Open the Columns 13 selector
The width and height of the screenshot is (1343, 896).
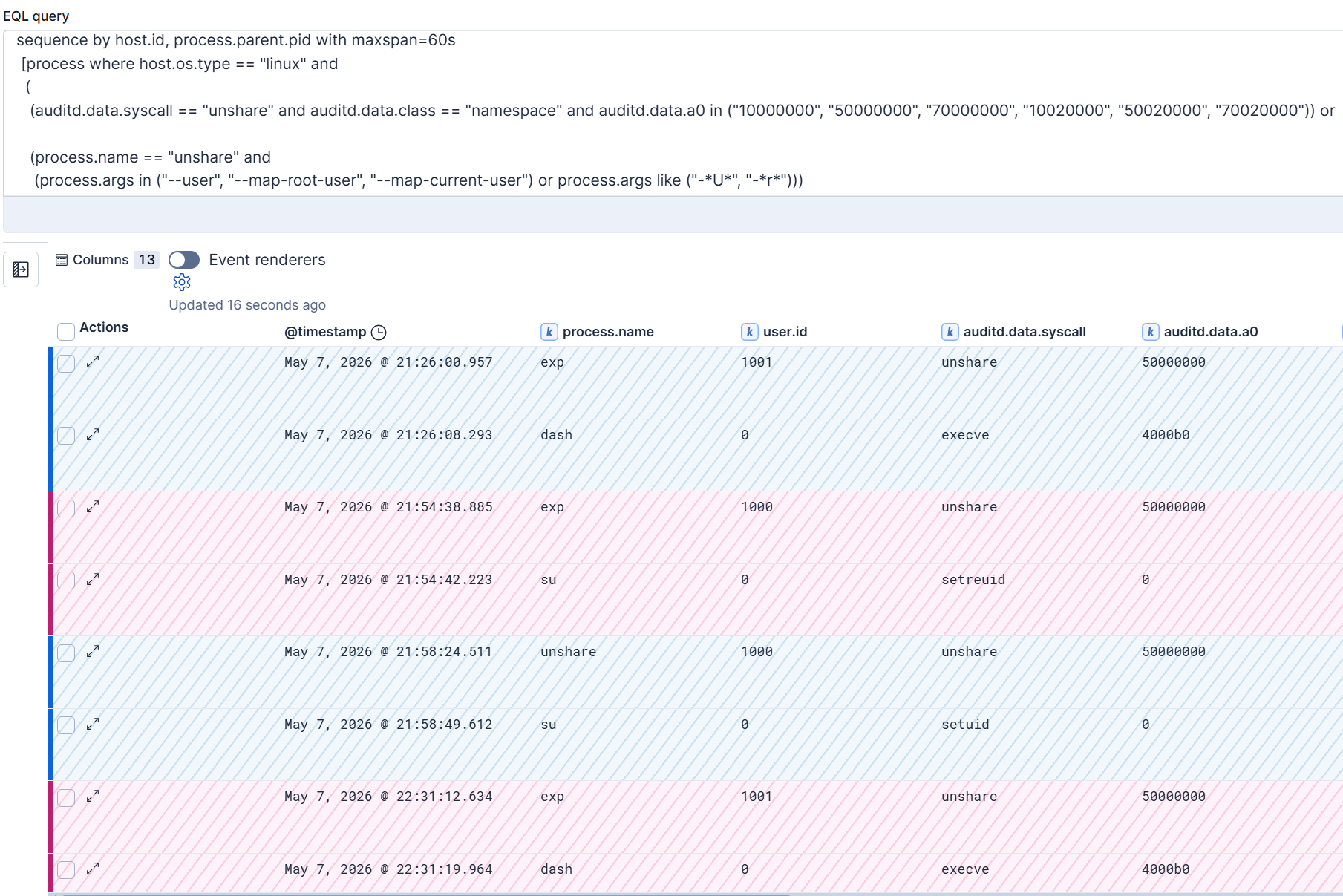108,260
